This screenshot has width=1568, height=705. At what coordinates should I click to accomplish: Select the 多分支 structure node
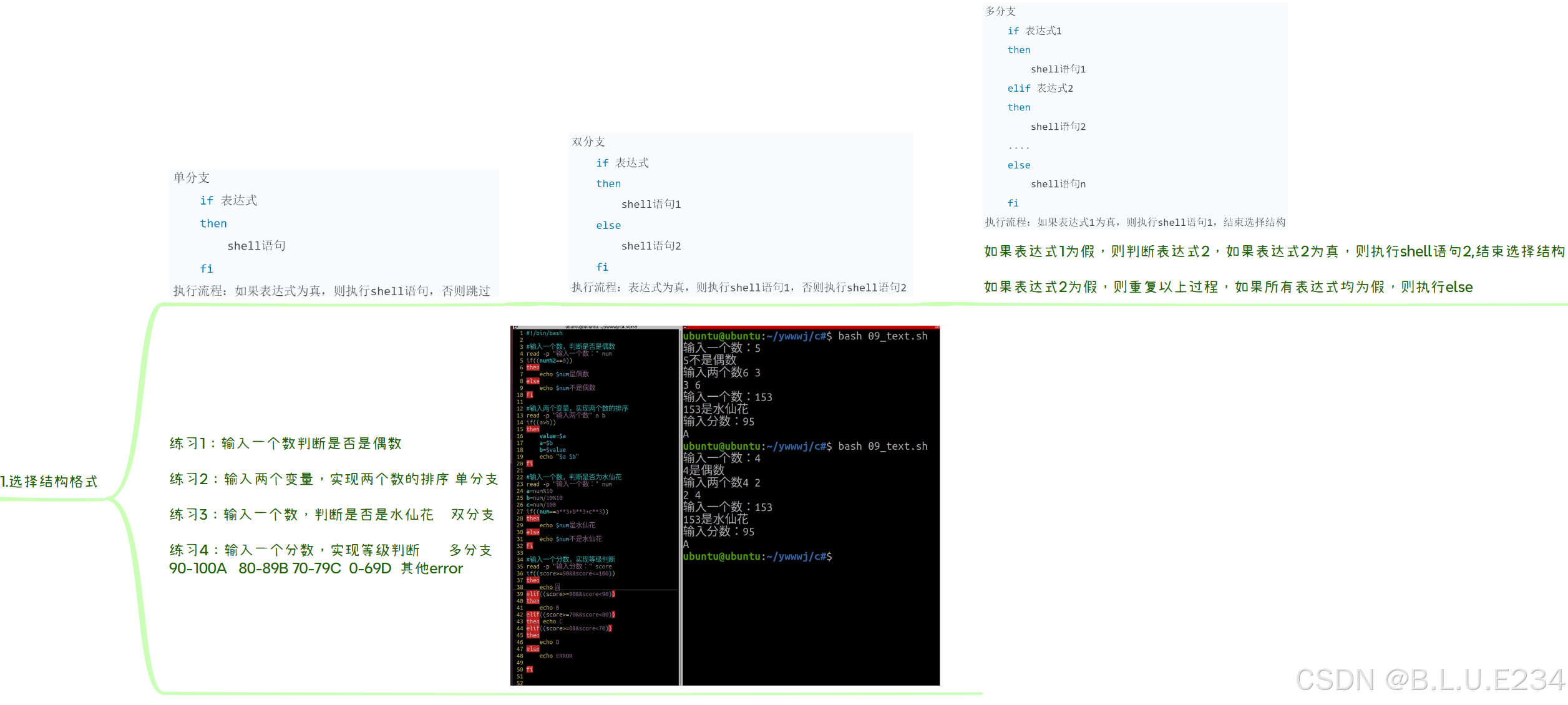999,11
